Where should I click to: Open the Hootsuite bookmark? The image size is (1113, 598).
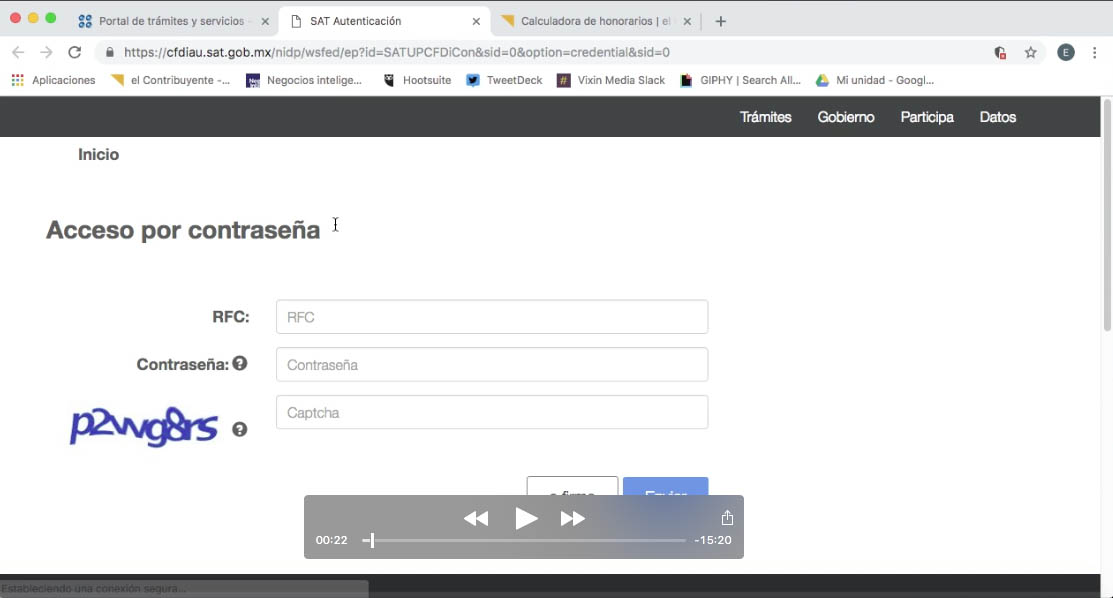418,80
